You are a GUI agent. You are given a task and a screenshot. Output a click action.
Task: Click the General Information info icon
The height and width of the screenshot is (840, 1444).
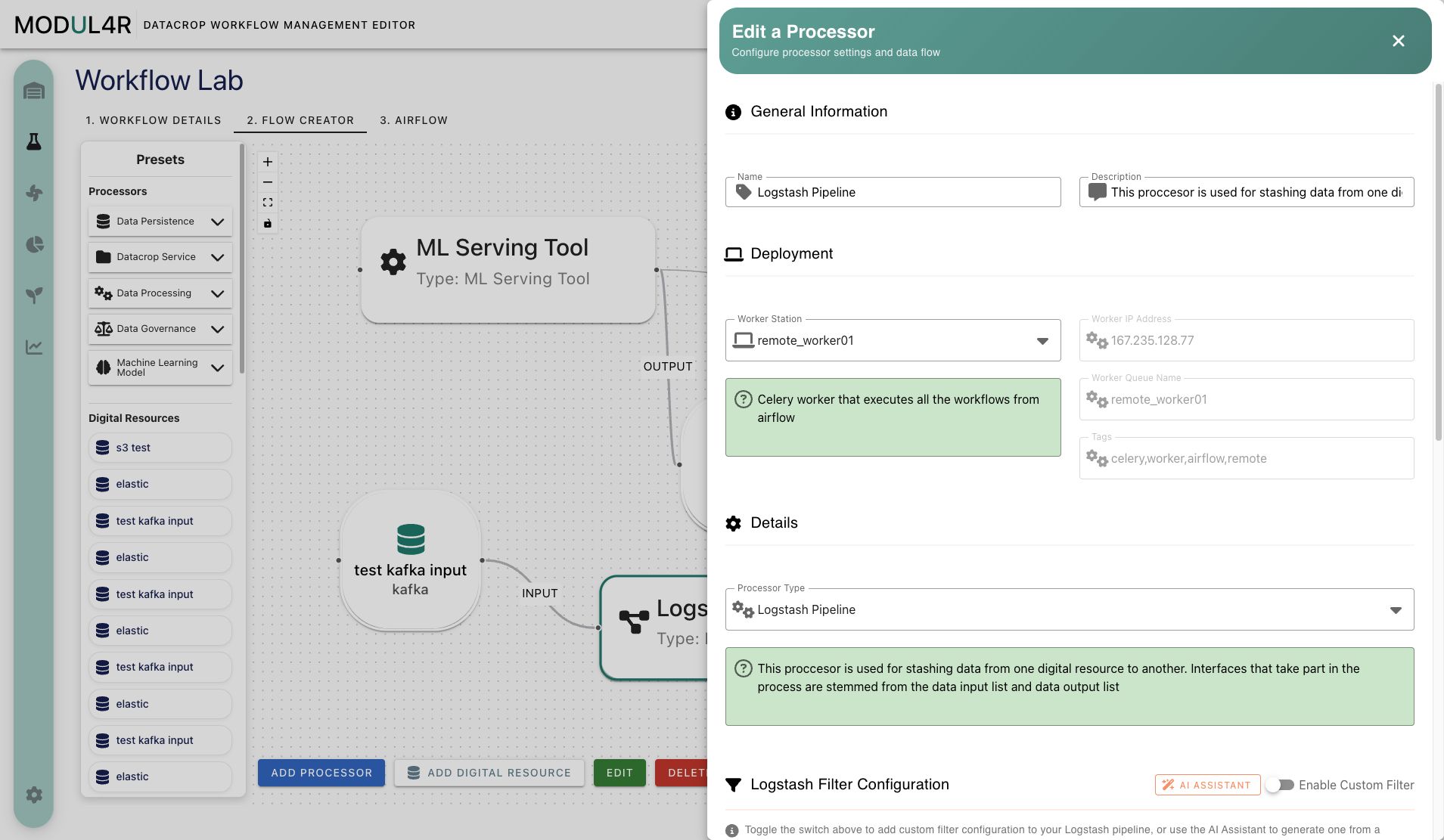click(733, 112)
